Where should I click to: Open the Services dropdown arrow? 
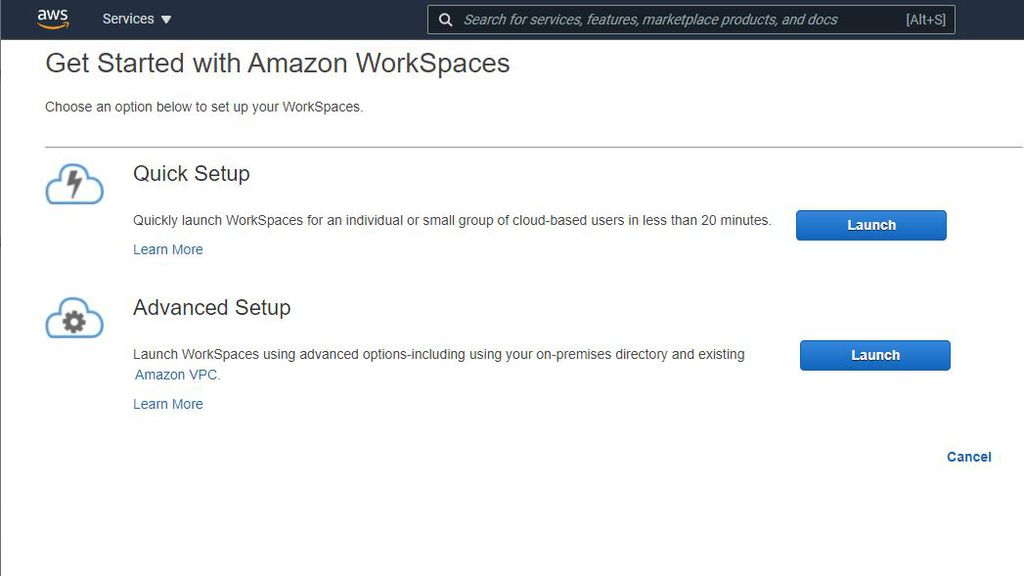(x=164, y=18)
